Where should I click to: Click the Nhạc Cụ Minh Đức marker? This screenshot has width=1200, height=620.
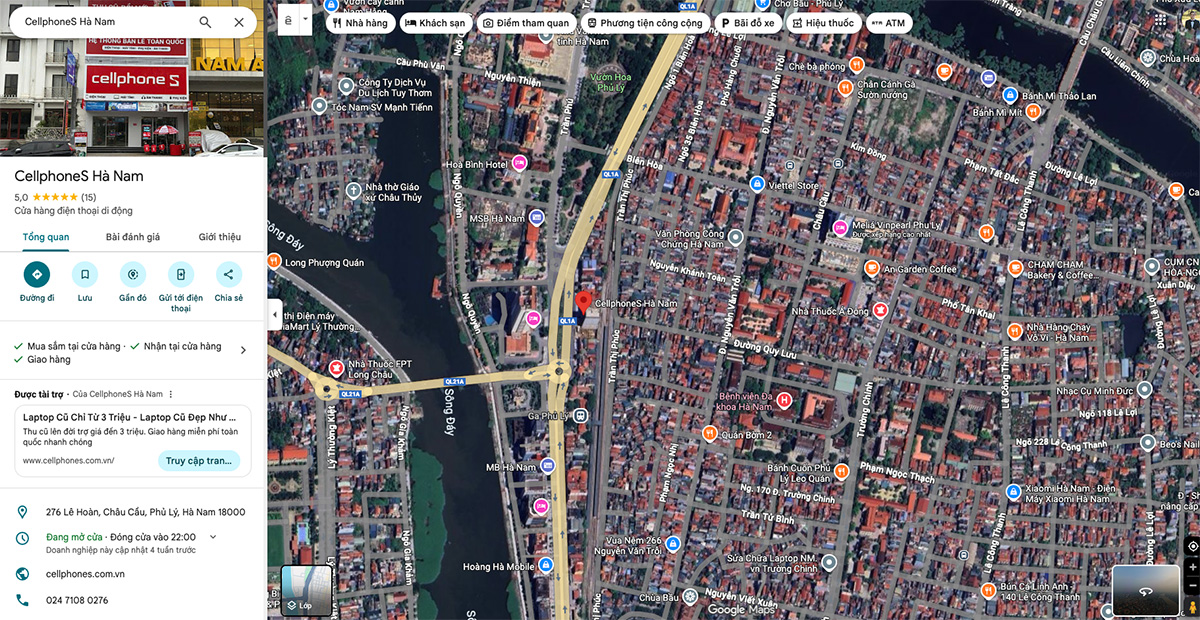point(1144,389)
